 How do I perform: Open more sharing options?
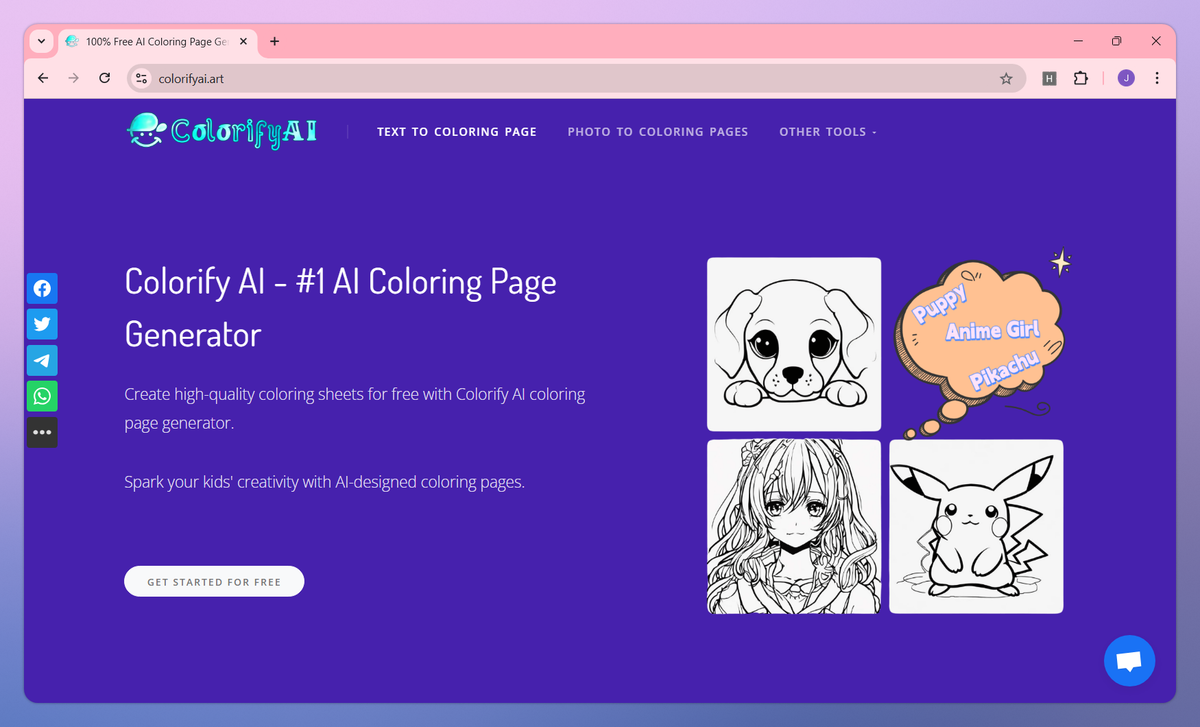click(x=42, y=432)
